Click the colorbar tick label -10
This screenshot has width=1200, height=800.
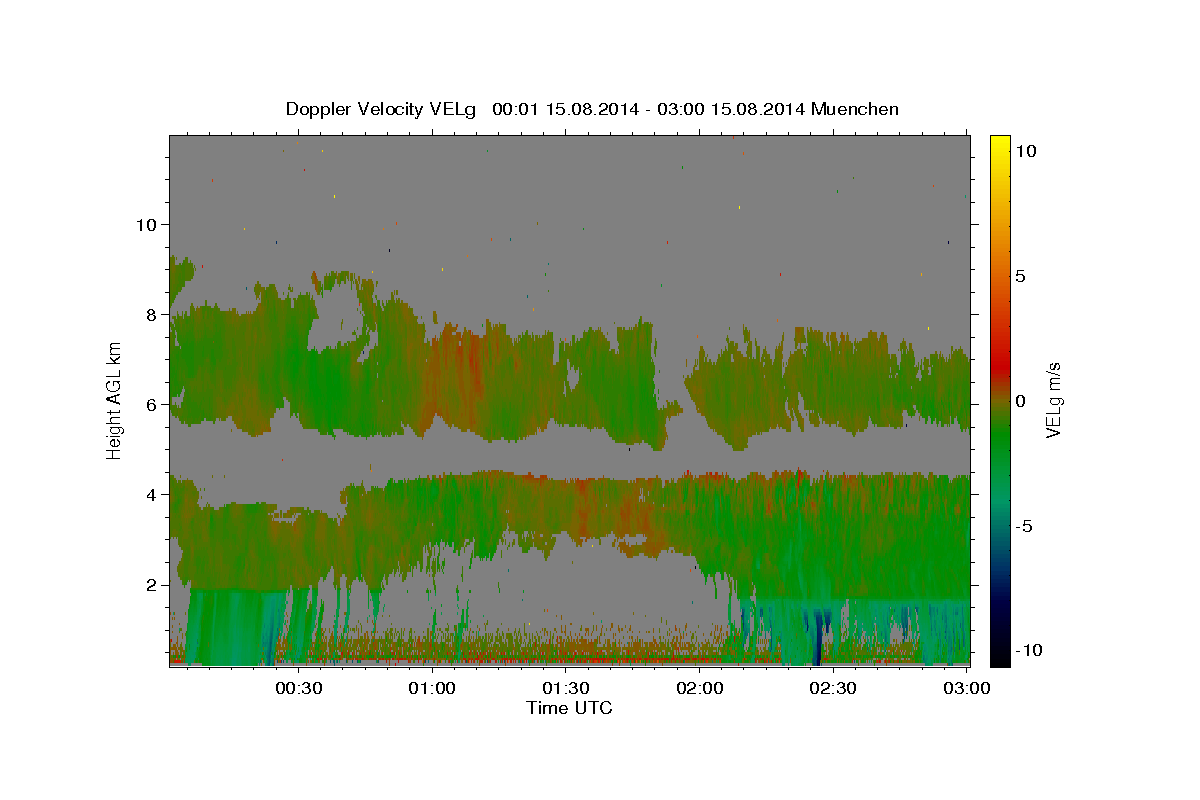[x=1032, y=650]
